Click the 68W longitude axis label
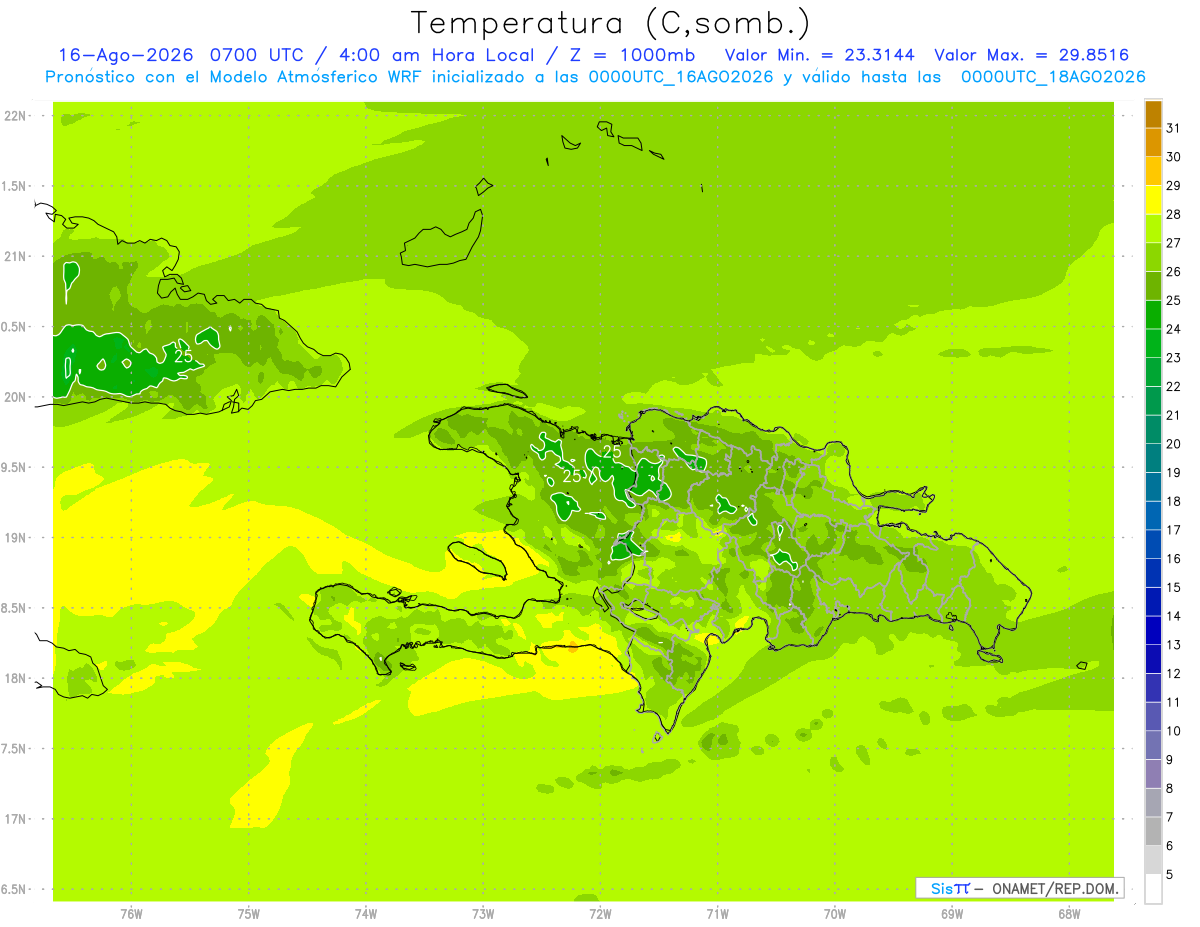Image resolution: width=1200 pixels, height=927 pixels. coord(1069,913)
